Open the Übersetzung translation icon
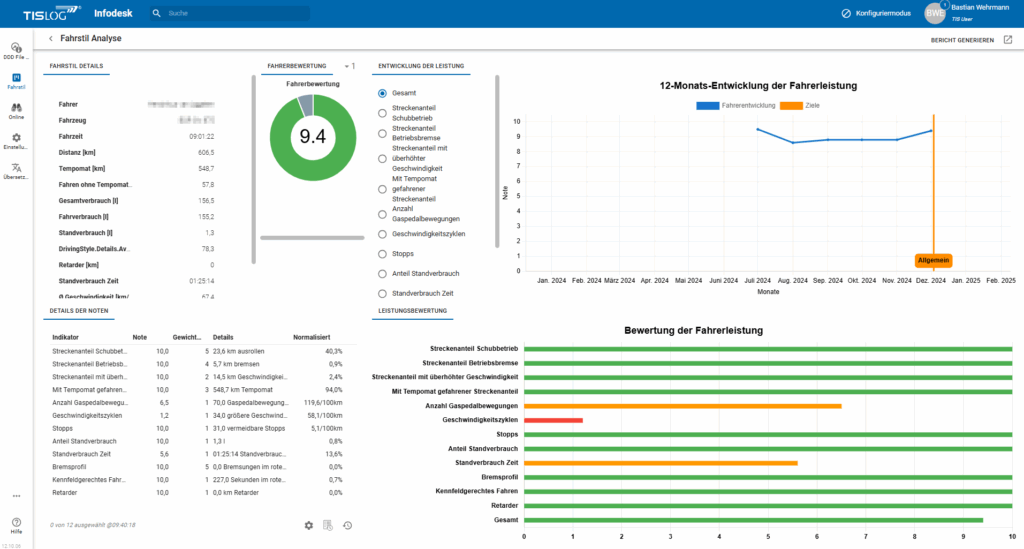This screenshot has width=1024, height=549. pos(16,168)
